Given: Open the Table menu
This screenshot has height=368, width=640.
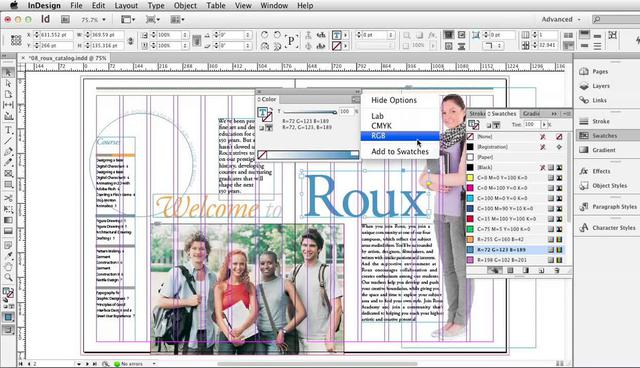Looking at the screenshot, I should pyautogui.click(x=216, y=6).
